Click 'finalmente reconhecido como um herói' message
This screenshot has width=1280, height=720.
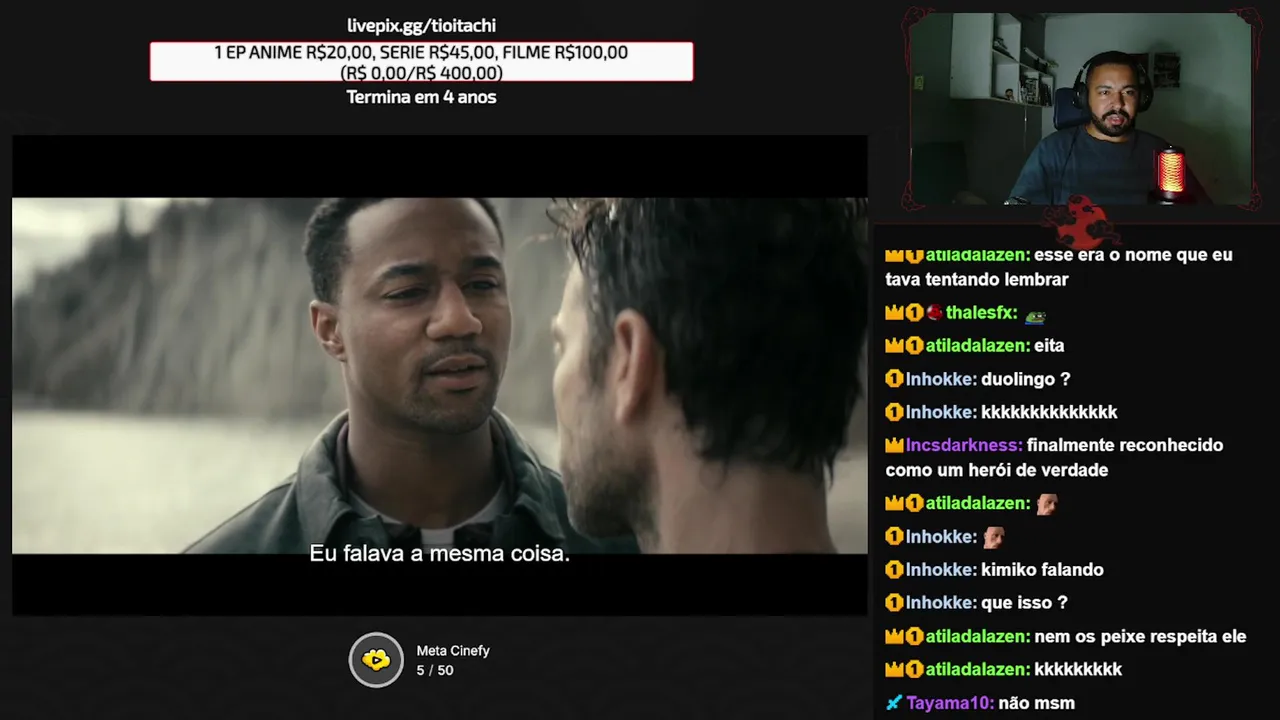click(1054, 458)
